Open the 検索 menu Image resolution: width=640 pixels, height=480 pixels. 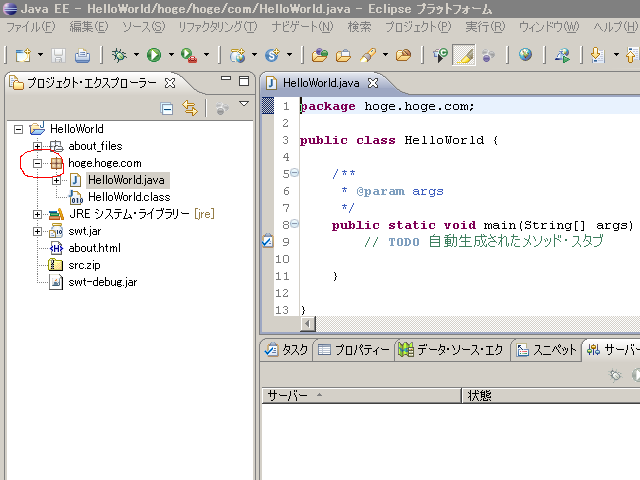[359, 27]
